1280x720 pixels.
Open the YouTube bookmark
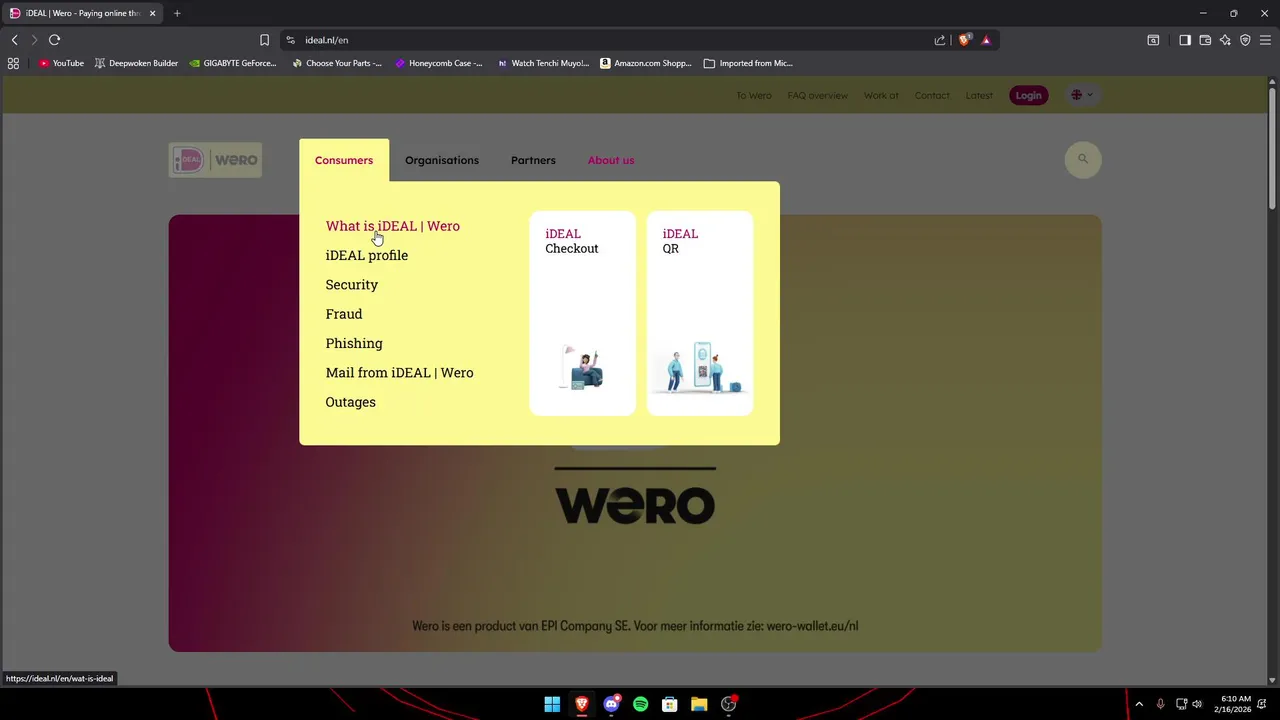tap(61, 63)
